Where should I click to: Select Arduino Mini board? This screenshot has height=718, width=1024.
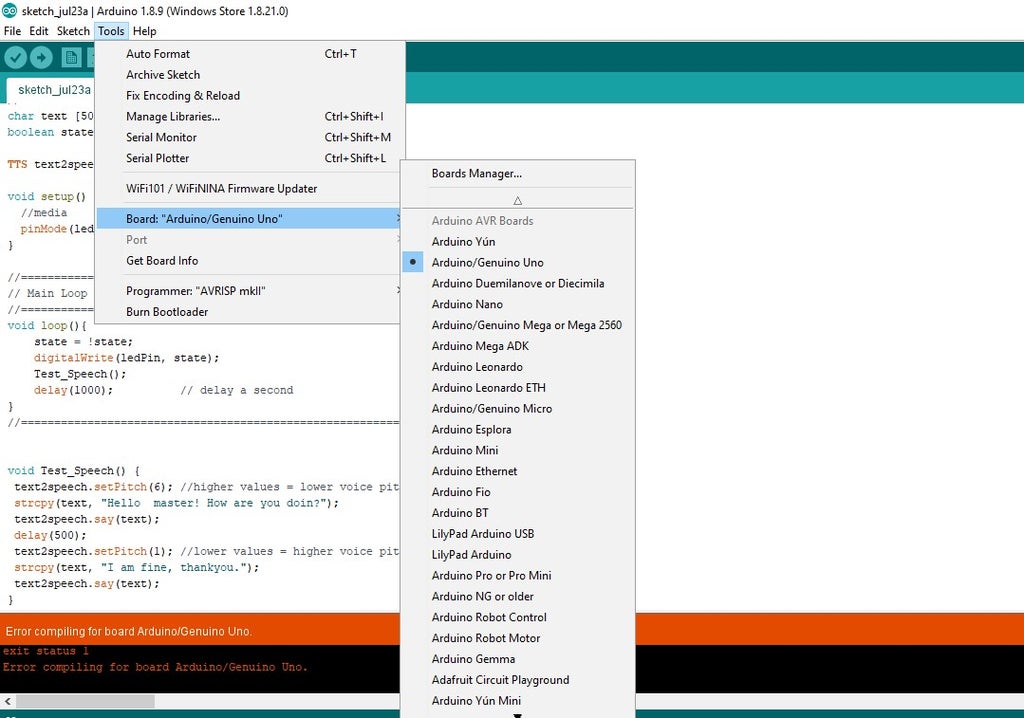(x=518, y=450)
